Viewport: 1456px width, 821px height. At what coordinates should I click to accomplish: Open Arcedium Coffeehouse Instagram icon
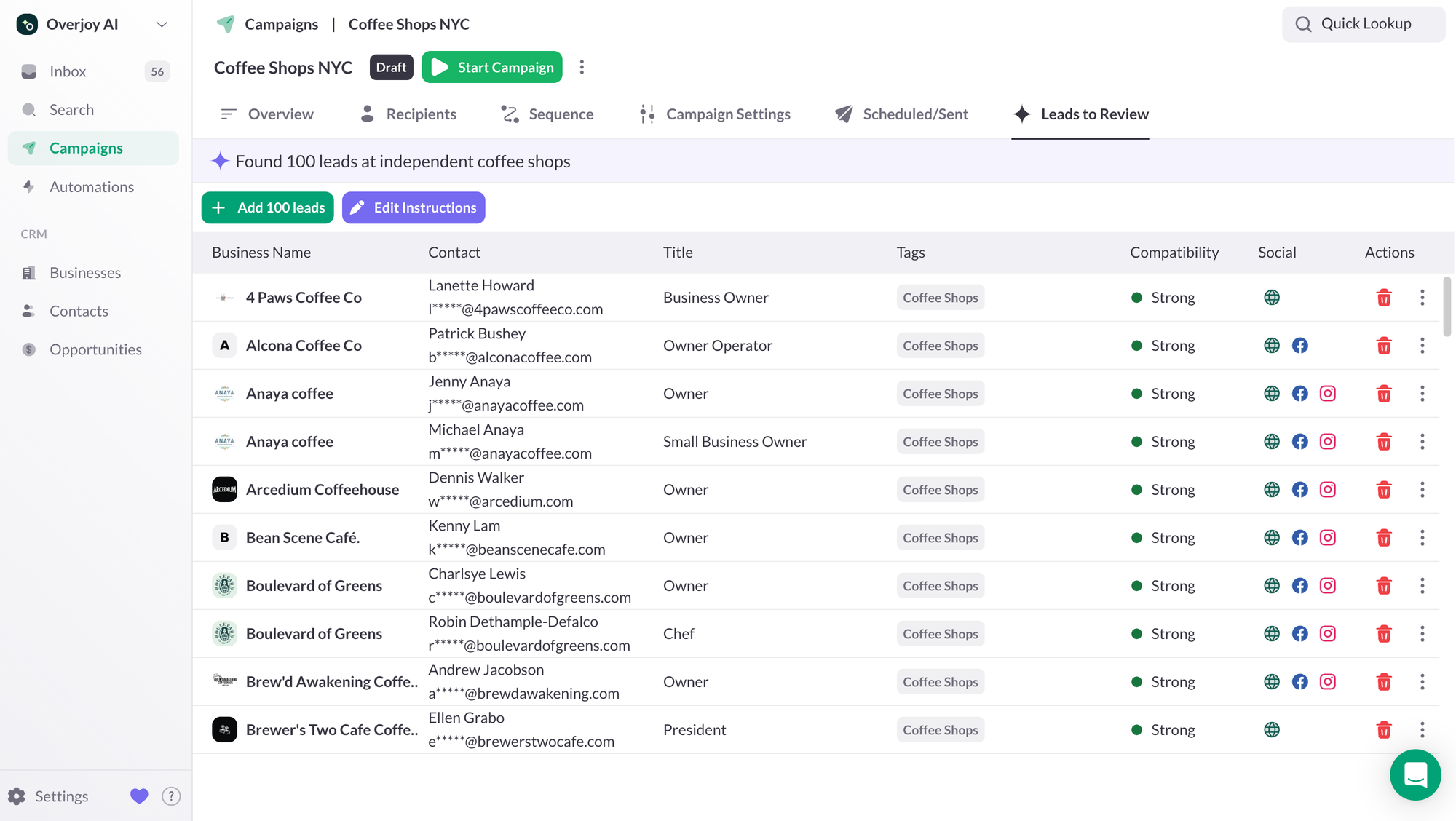[x=1327, y=490]
